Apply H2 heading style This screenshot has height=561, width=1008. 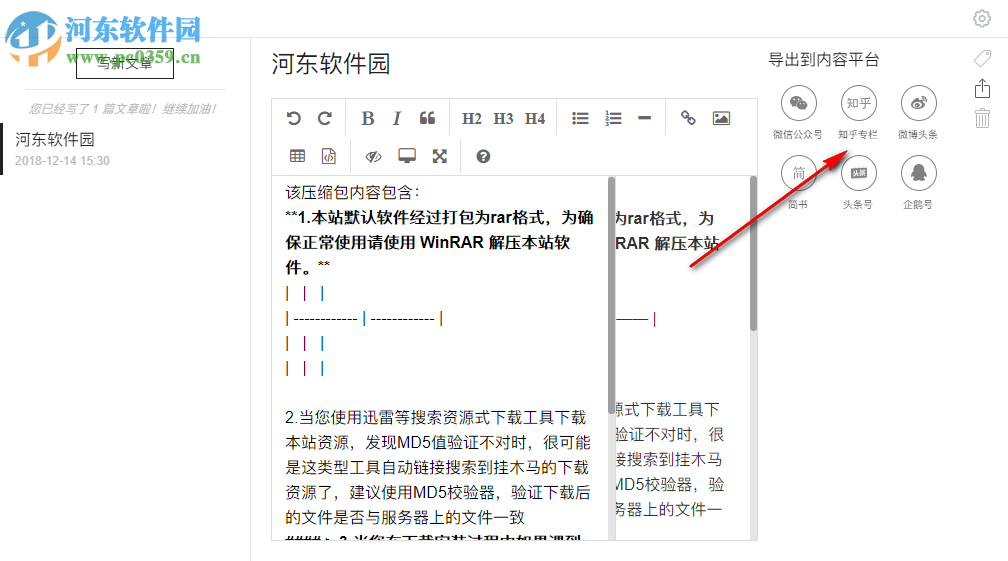point(471,118)
